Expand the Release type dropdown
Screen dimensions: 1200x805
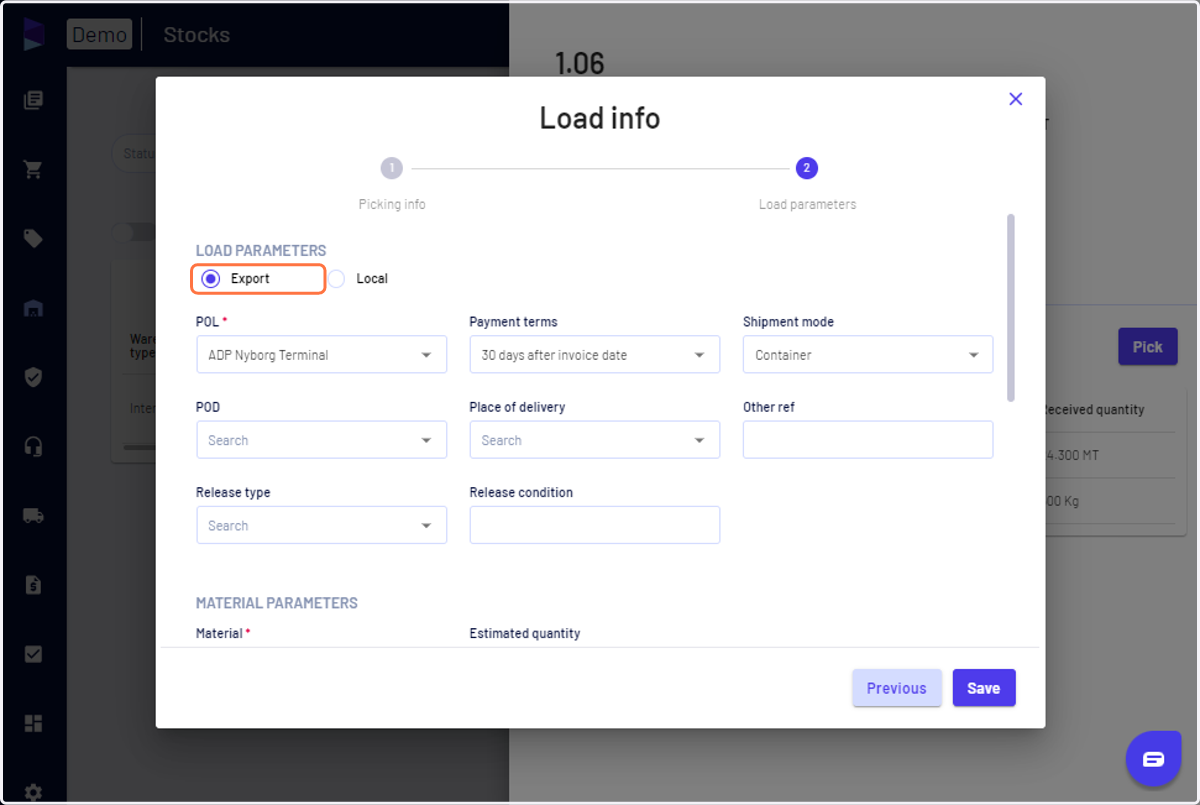[x=322, y=525]
